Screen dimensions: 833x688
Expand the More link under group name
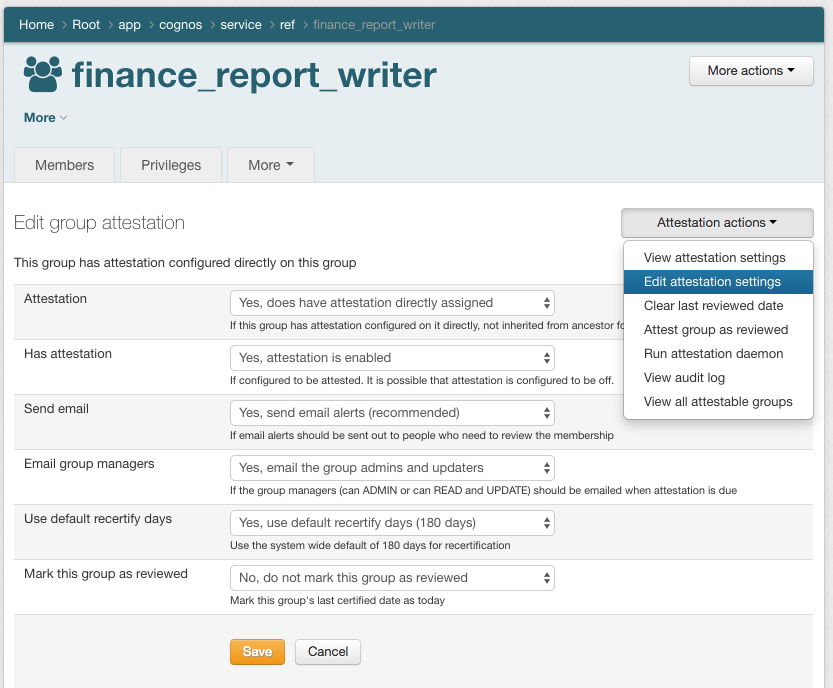coord(45,118)
